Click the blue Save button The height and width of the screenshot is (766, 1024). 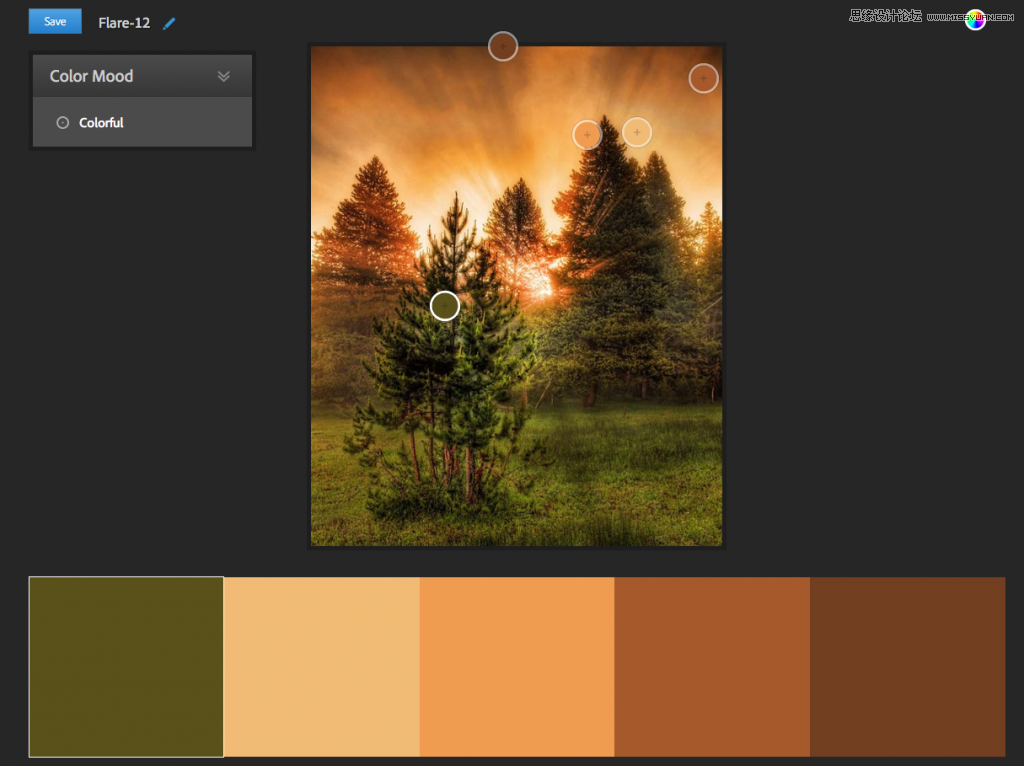click(55, 21)
